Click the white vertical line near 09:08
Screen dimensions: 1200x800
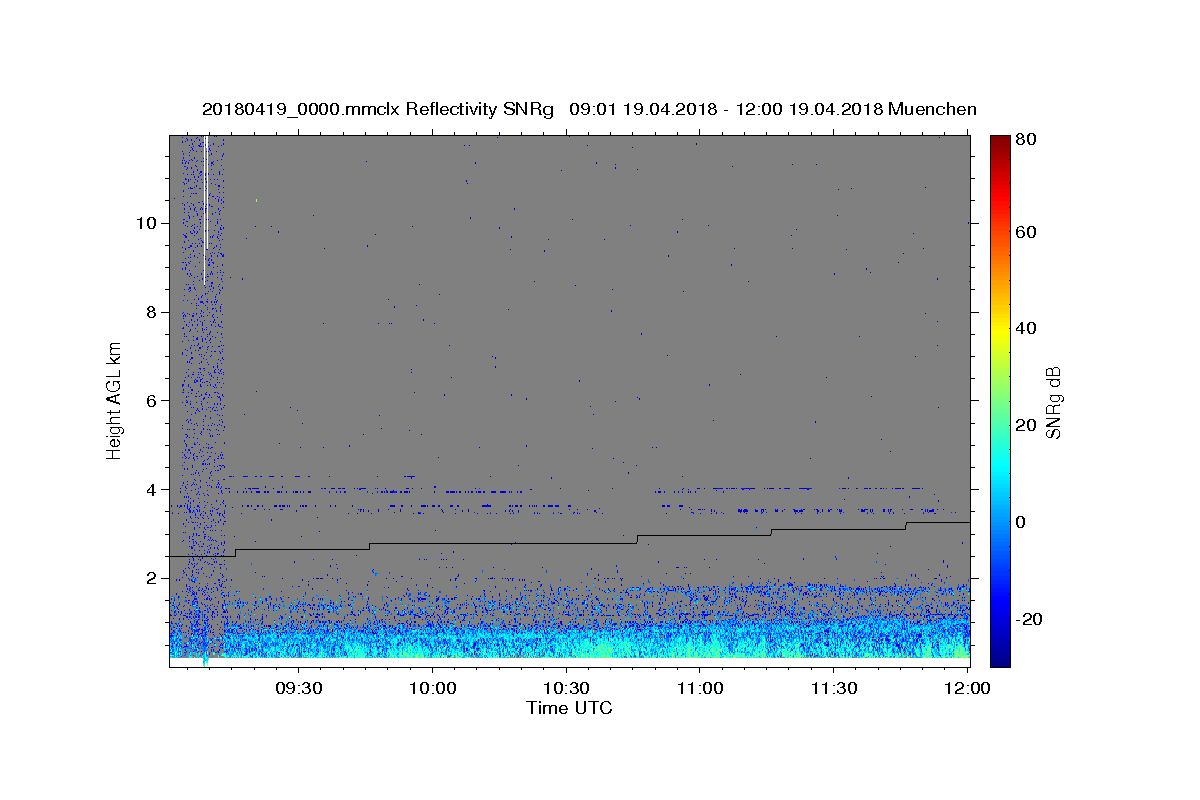[205, 210]
